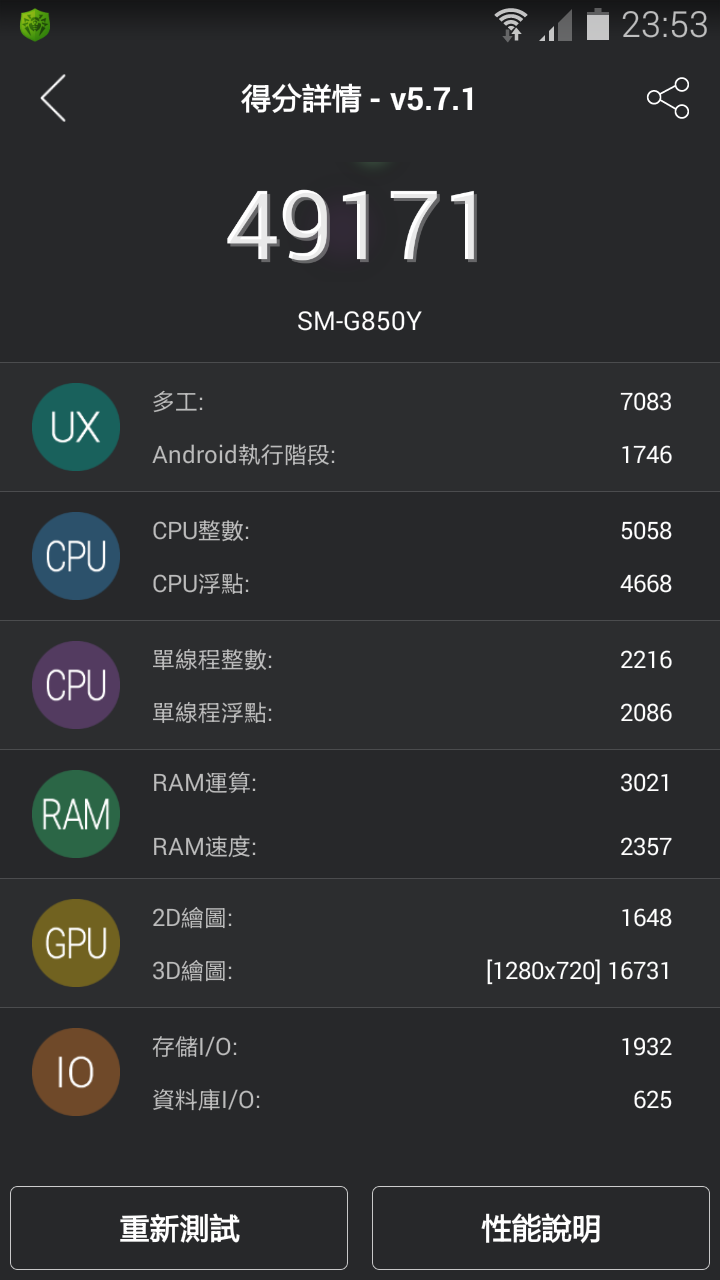Tap the 多工 score 7083
The height and width of the screenshot is (1280, 720).
pyautogui.click(x=646, y=402)
